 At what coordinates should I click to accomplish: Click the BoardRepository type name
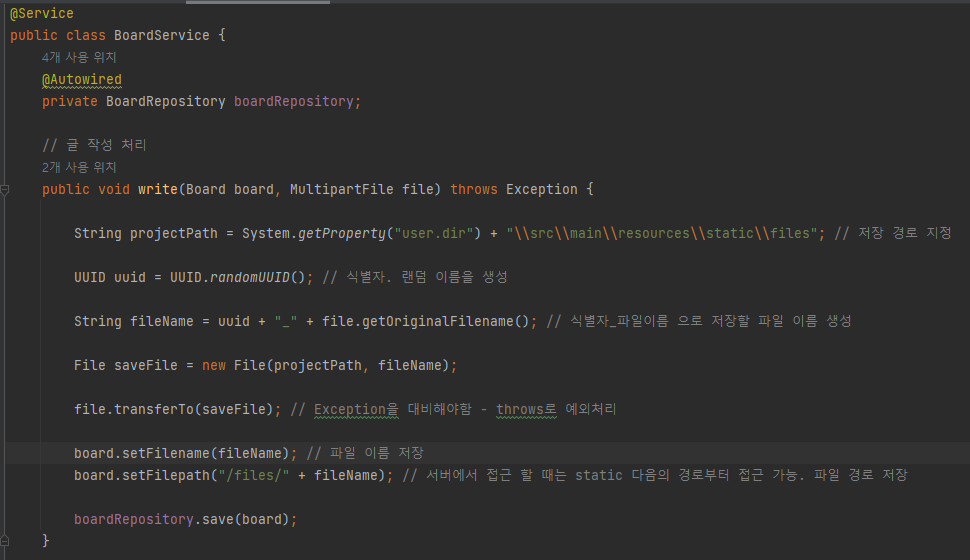[x=166, y=101]
